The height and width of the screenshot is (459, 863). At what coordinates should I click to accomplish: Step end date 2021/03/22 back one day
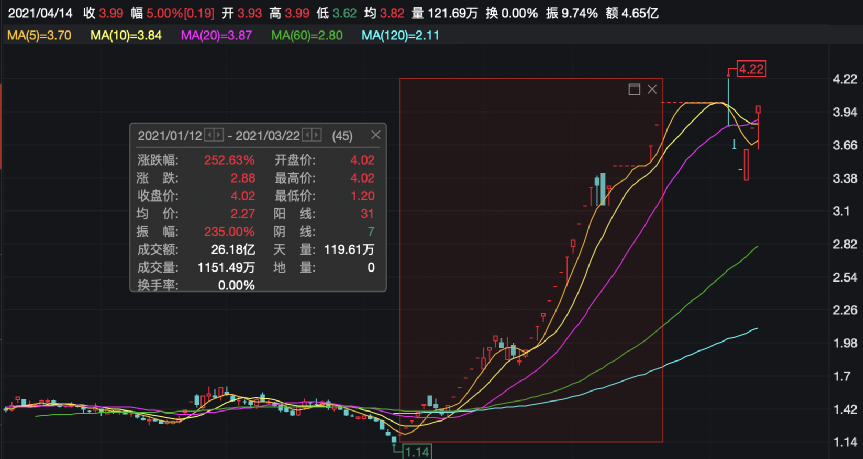[308, 135]
